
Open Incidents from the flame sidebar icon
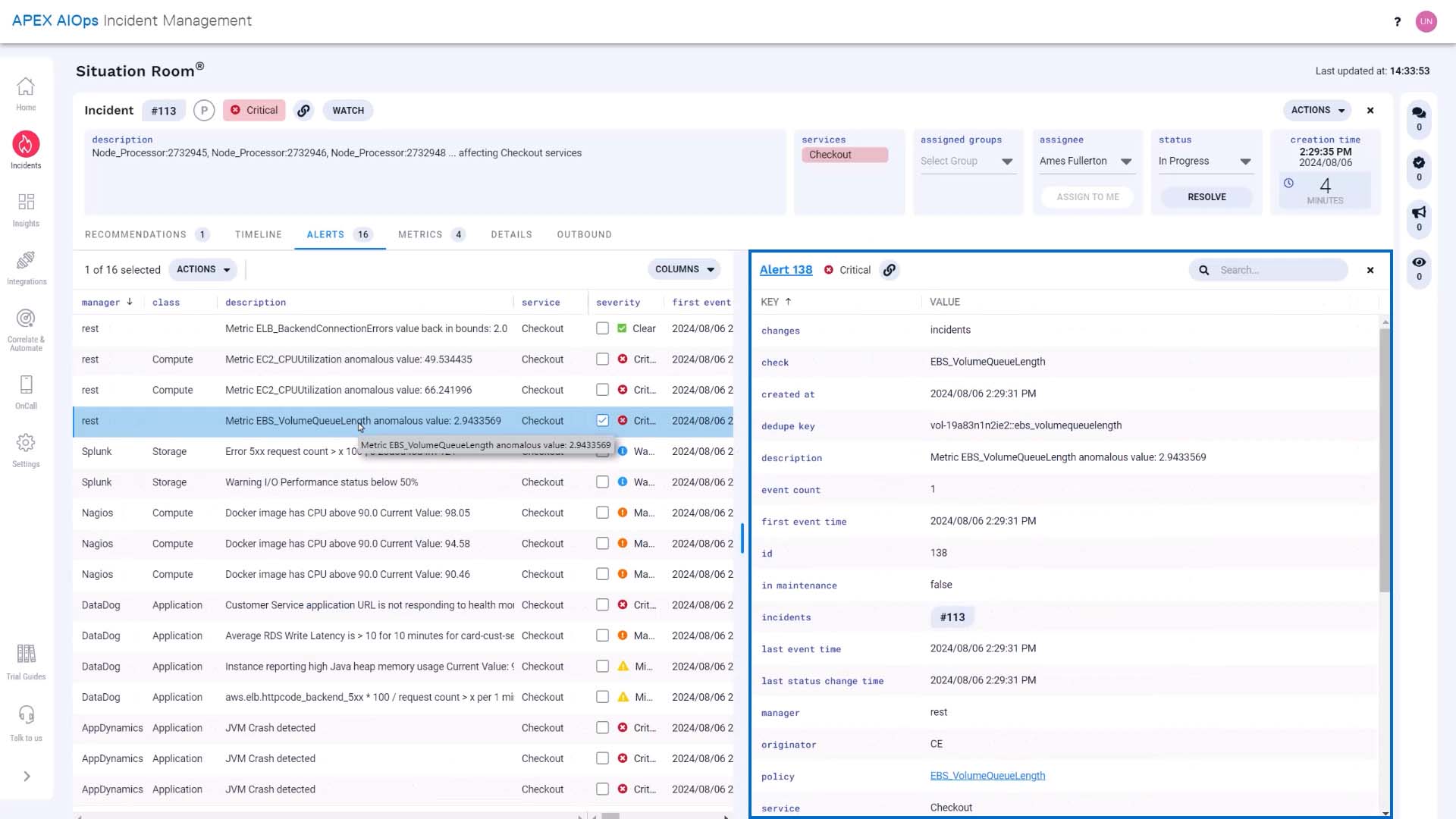pos(26,144)
